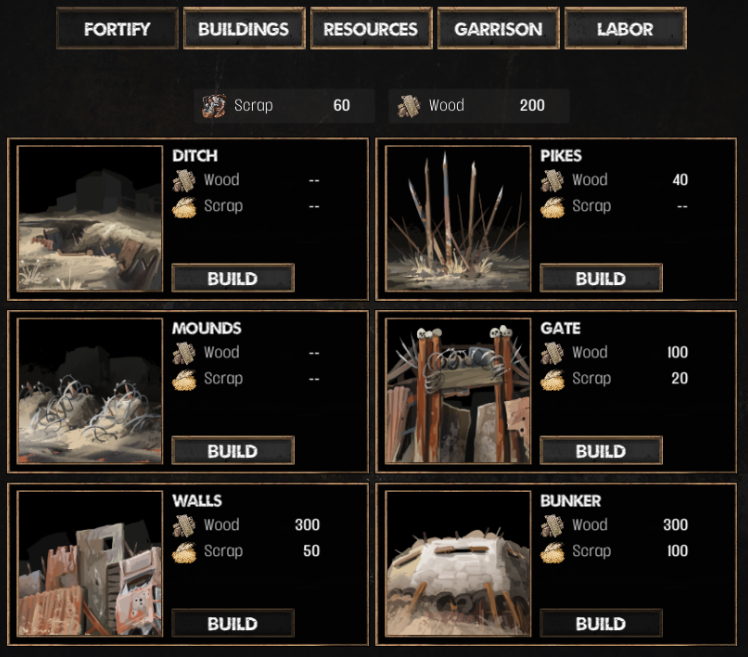Click BUILD for Pikes
This screenshot has width=748, height=657.
tap(601, 278)
